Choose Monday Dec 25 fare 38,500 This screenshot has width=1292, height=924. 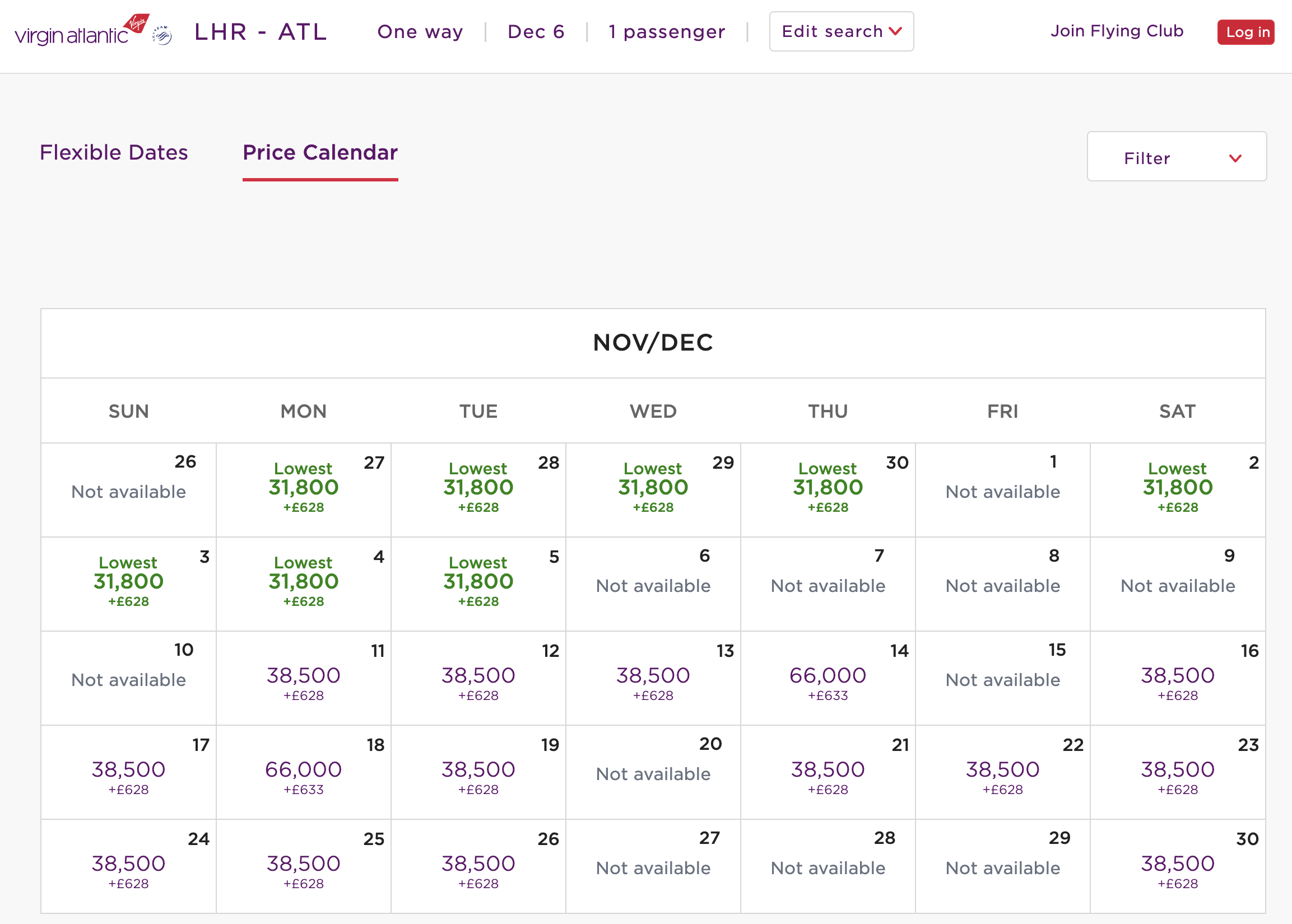click(x=303, y=866)
